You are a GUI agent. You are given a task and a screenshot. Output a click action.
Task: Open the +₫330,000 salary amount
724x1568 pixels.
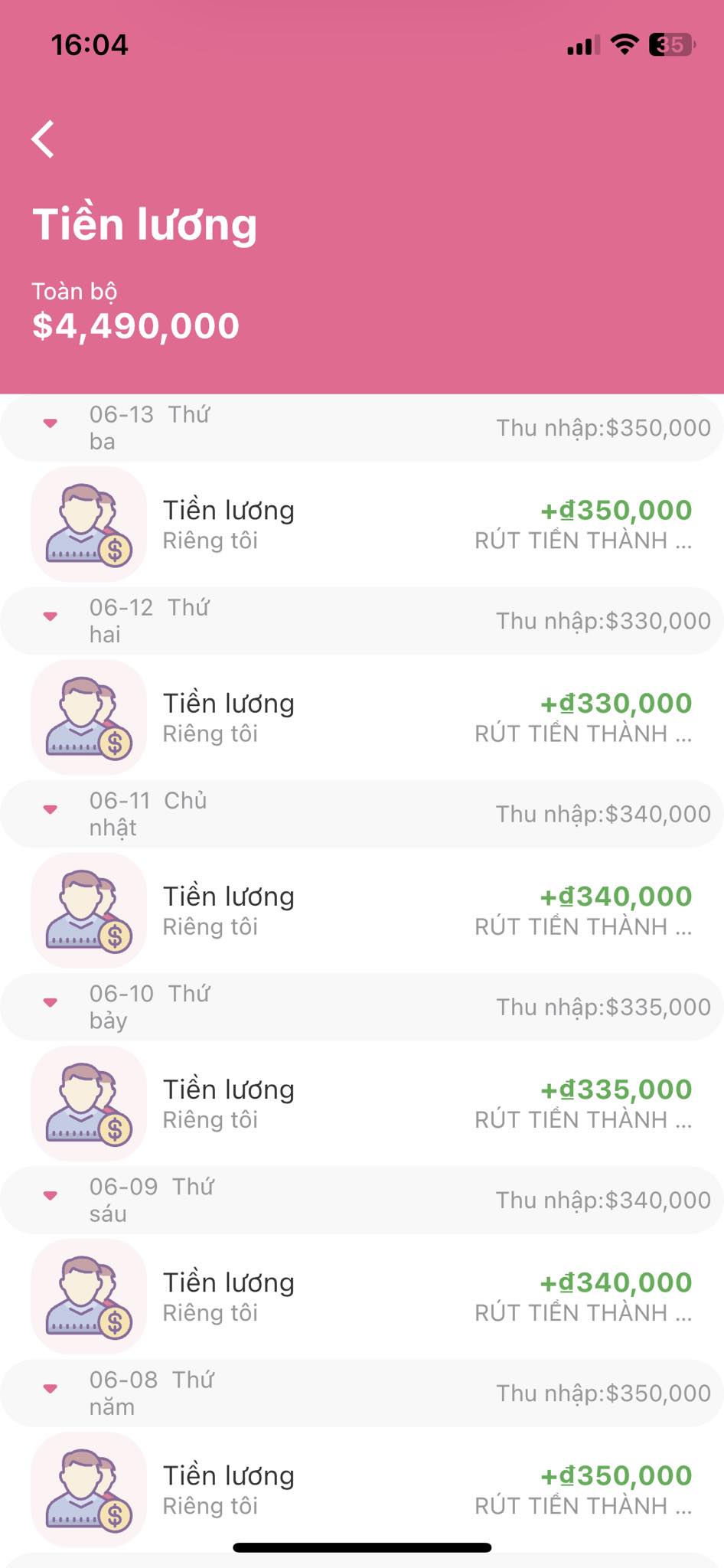[x=616, y=704]
